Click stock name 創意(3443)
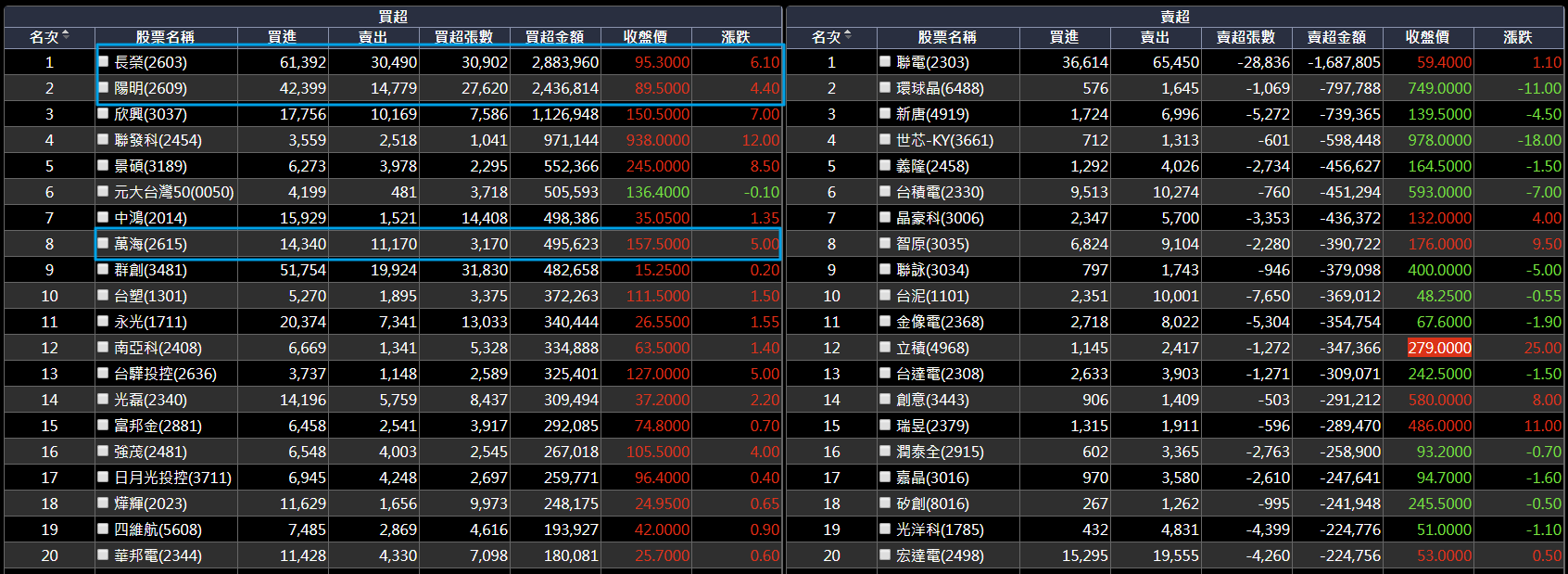The image size is (1568, 574). (932, 400)
